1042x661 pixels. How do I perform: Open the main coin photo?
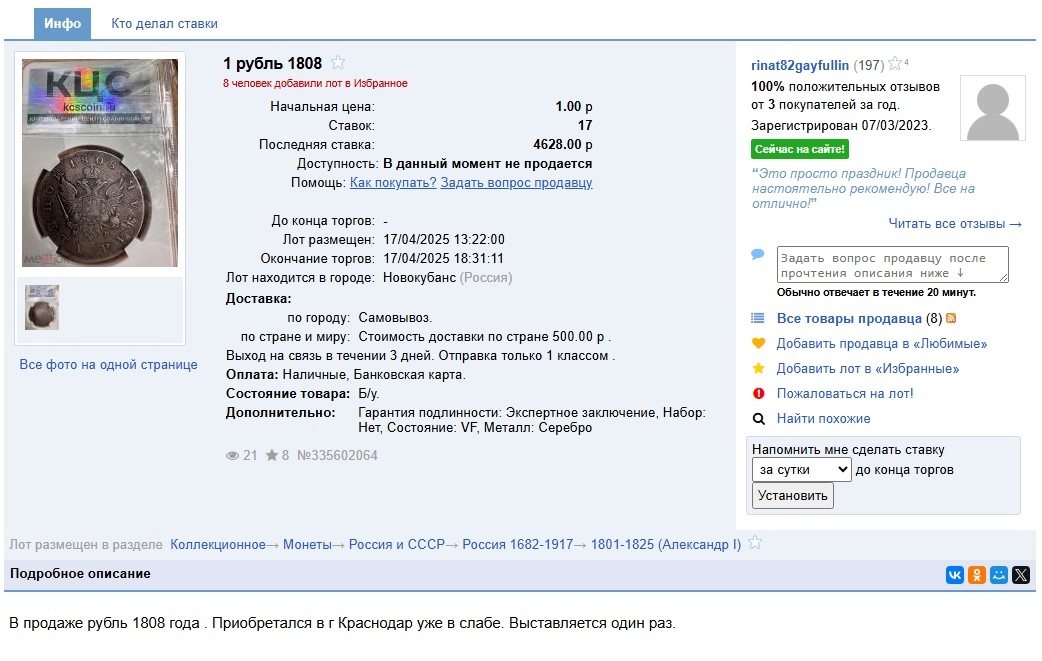coord(100,164)
